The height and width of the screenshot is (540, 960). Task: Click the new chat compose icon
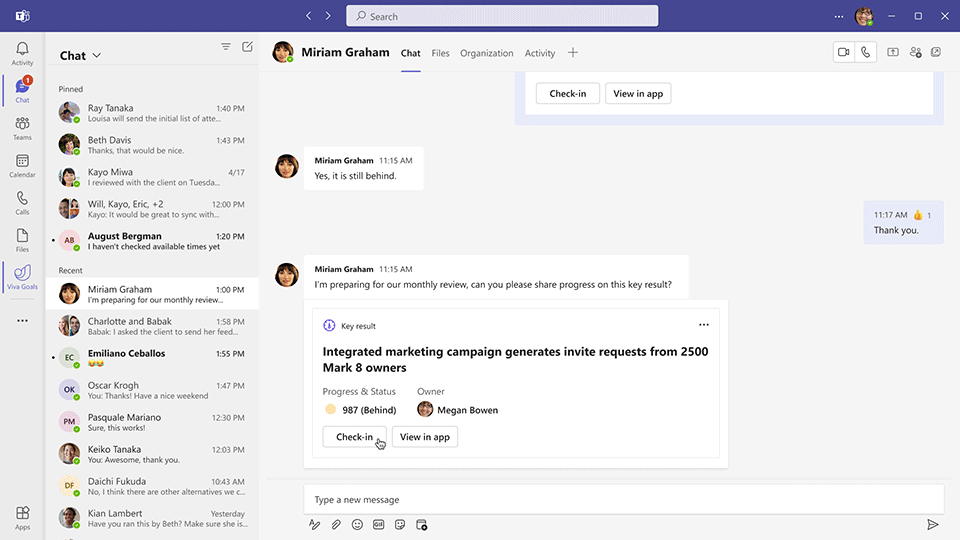point(247,47)
